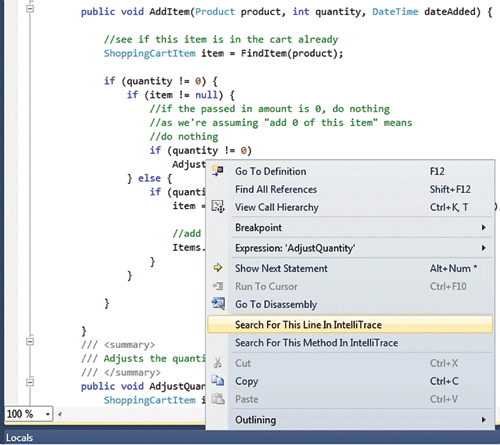The width and height of the screenshot is (500, 445).
Task: Open View Call Hierarchy
Action: pos(350,207)
